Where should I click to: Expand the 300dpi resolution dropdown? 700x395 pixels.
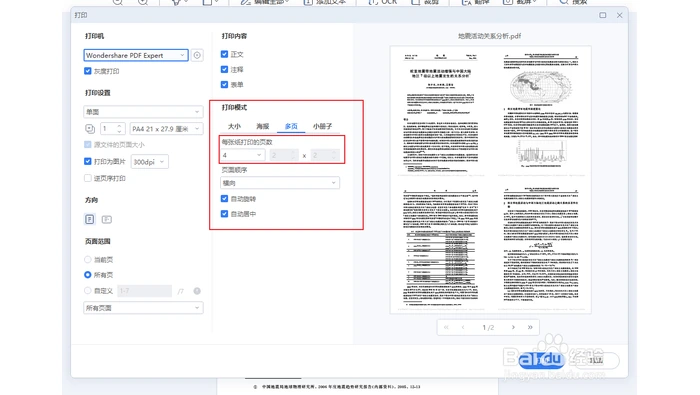click(x=150, y=162)
